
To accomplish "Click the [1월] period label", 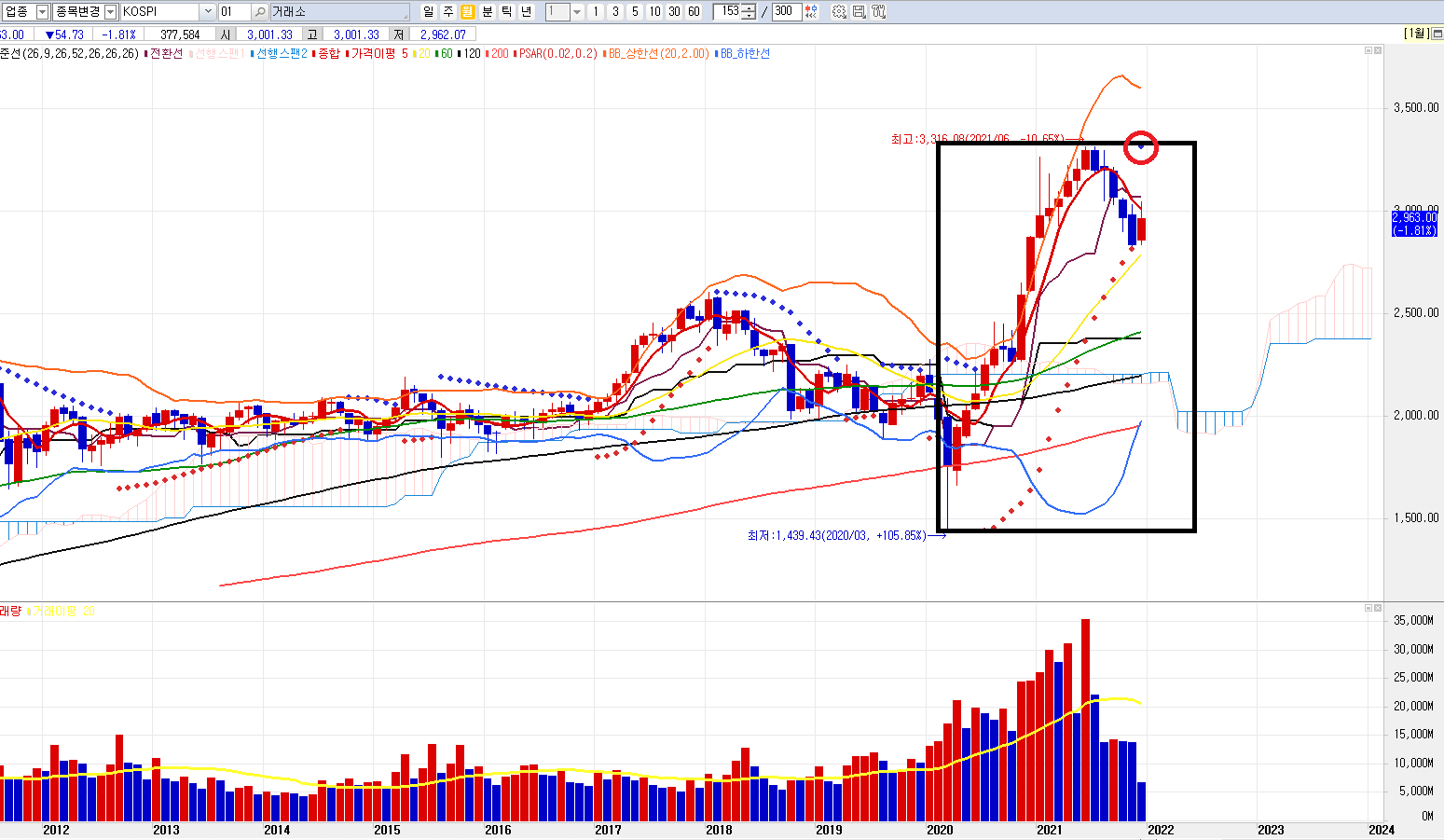I will (1416, 34).
